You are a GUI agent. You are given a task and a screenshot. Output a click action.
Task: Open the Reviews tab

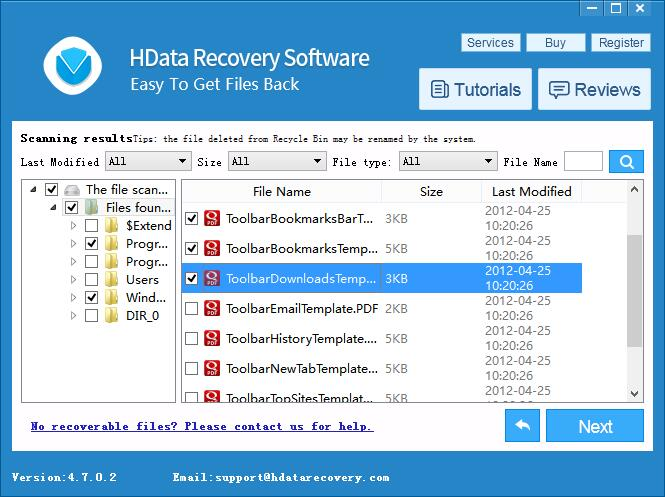[594, 90]
